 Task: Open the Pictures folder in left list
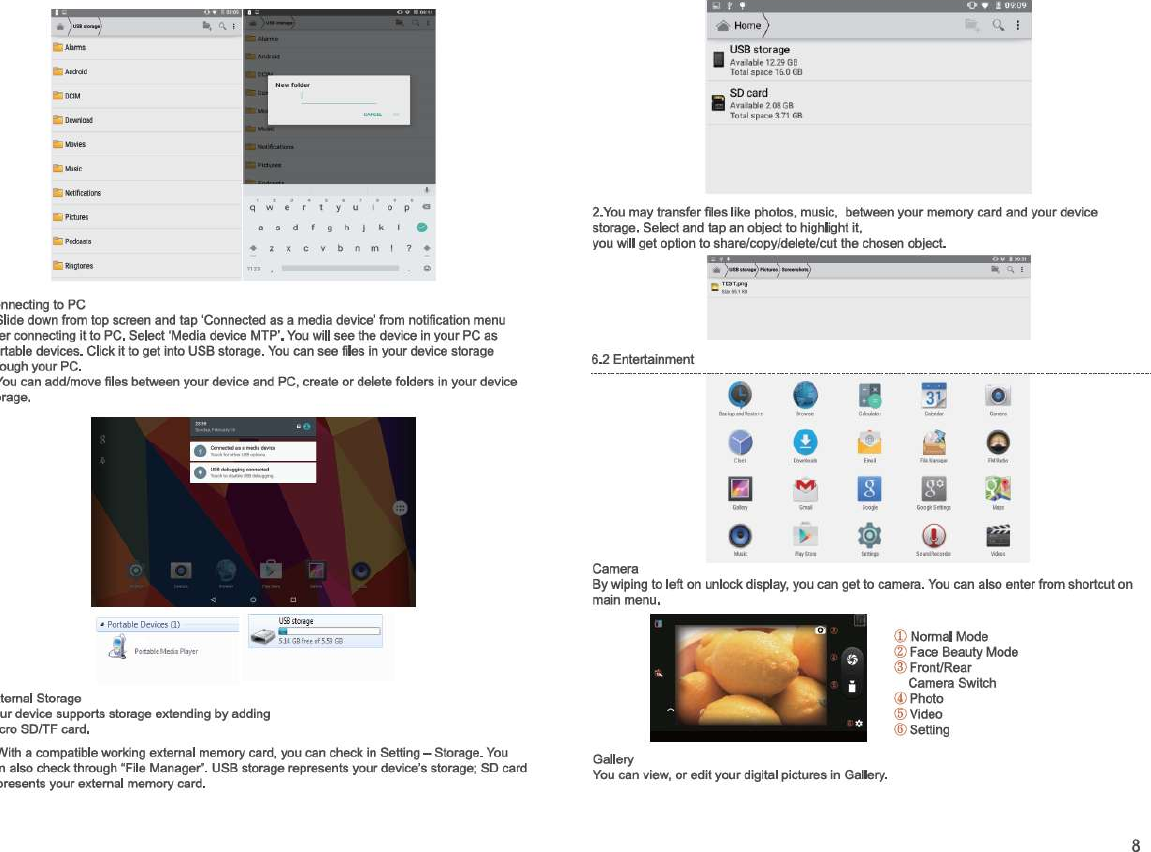(146, 217)
